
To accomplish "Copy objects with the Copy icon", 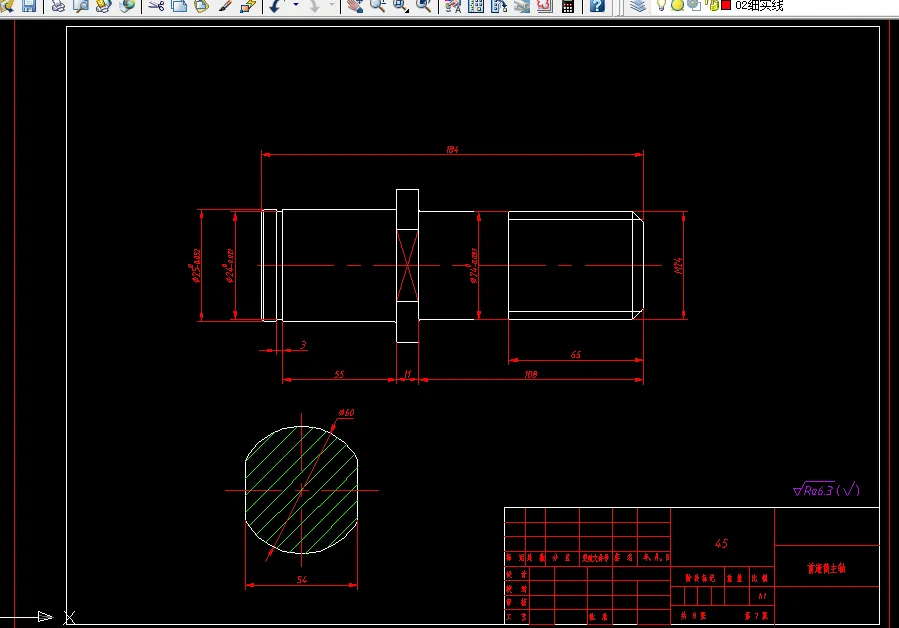I will (179, 6).
